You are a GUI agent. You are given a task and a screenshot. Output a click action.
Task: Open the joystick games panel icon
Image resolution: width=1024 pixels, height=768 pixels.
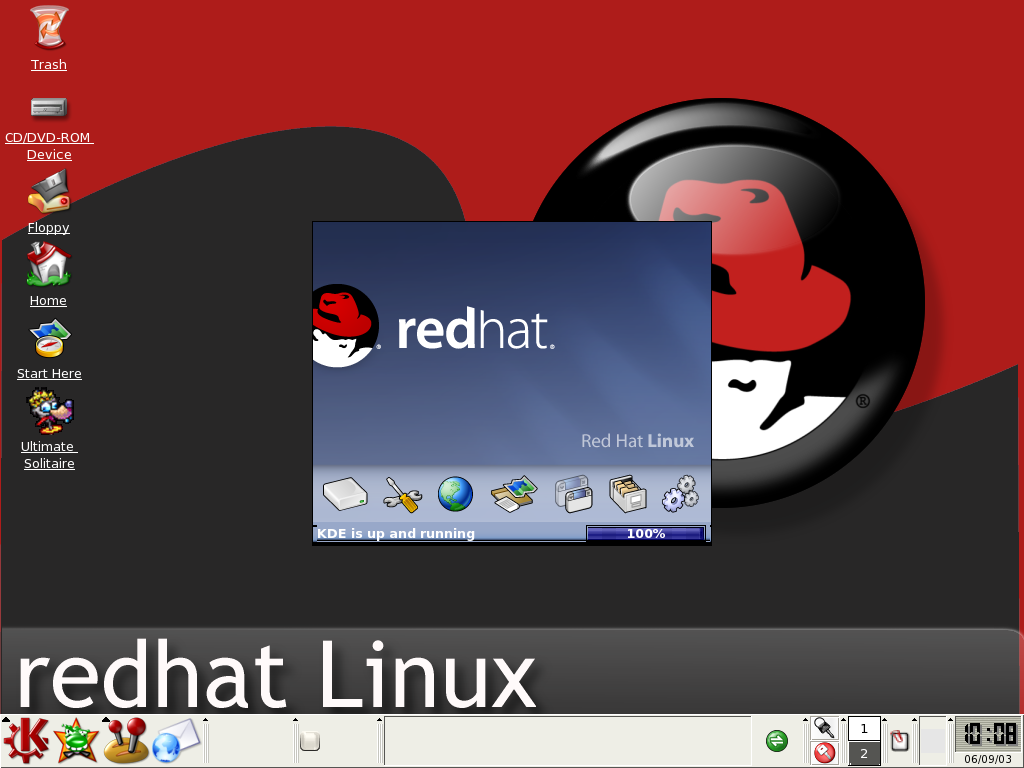tap(126, 741)
